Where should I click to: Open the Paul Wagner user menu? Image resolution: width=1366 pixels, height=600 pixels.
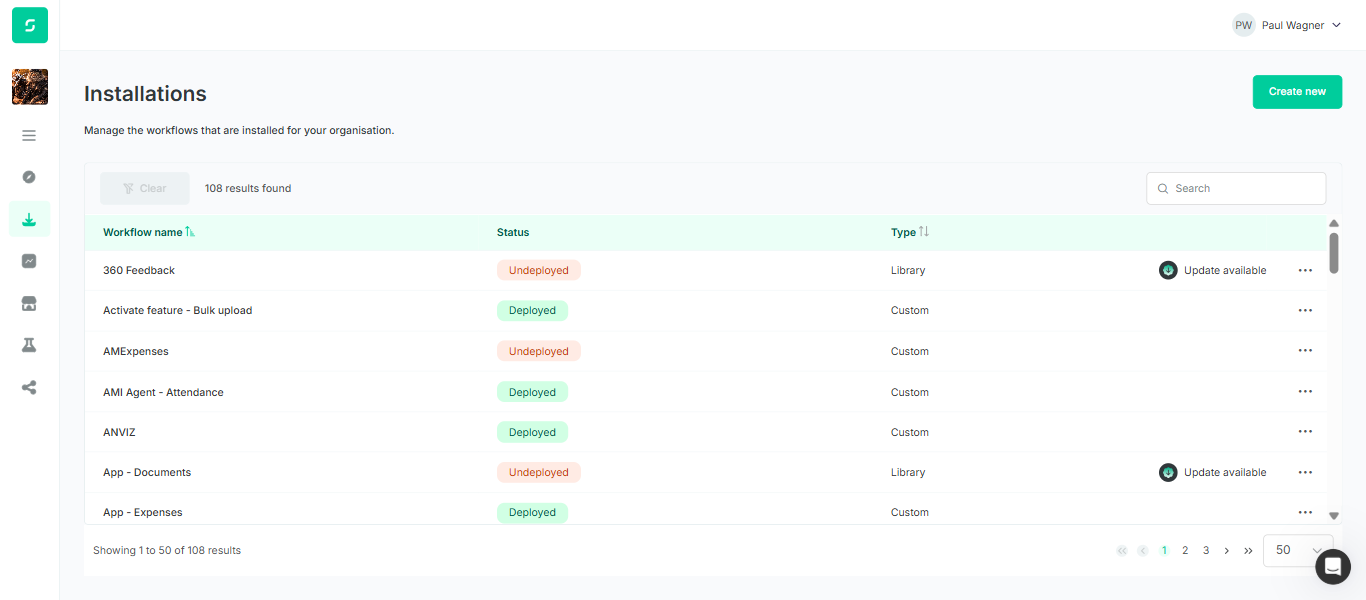click(x=1287, y=25)
